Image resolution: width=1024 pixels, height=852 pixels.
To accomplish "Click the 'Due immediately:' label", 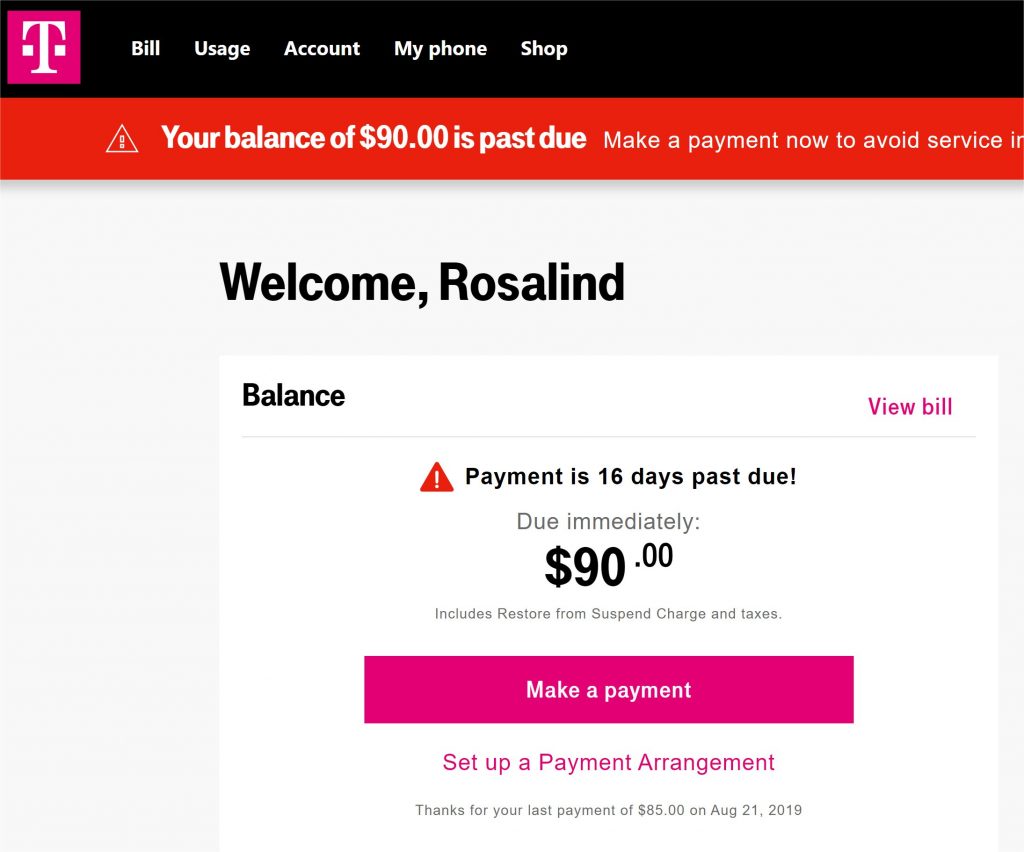I will click(608, 522).
